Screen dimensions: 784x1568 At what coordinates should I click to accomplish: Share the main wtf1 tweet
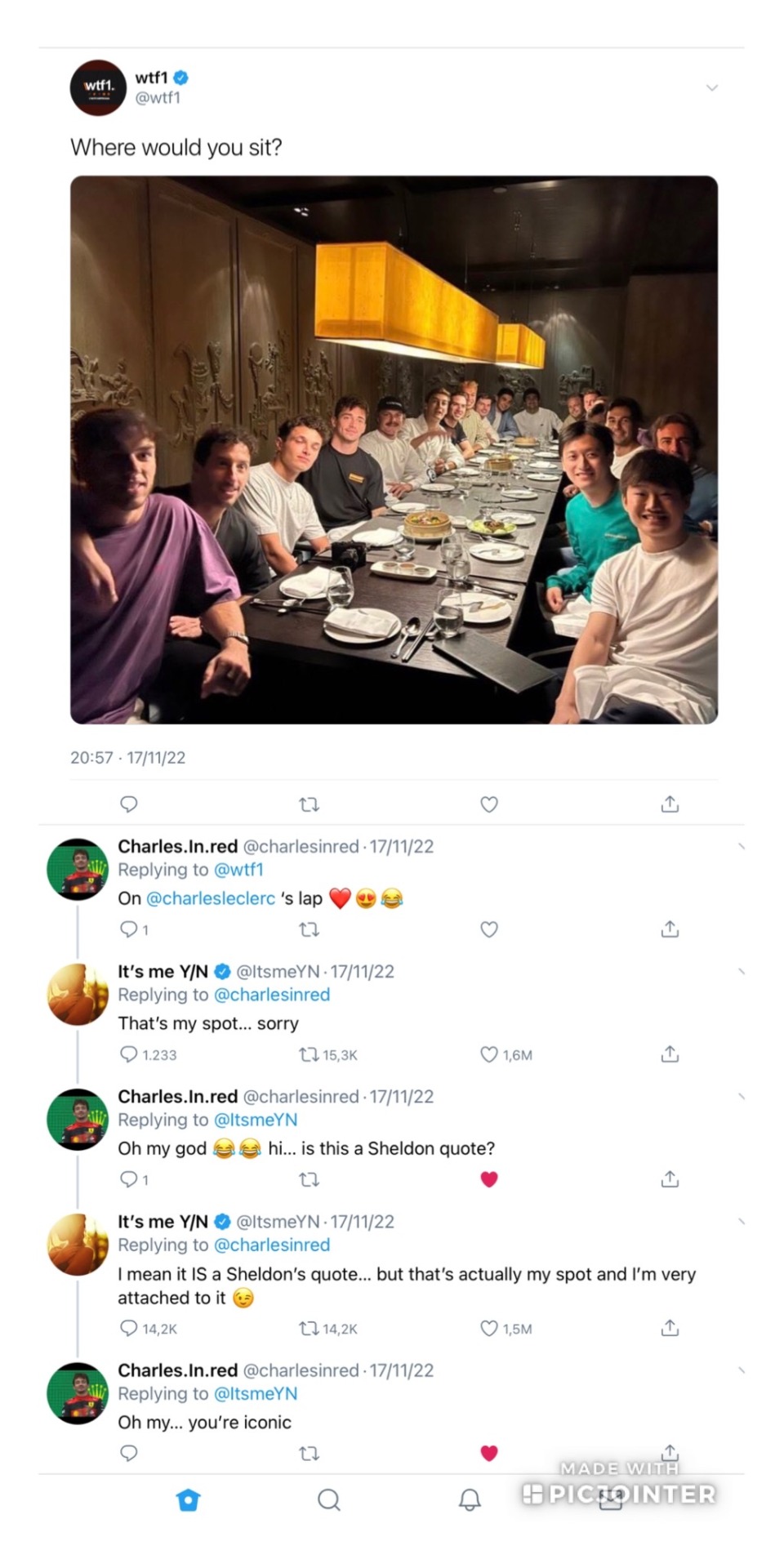pyautogui.click(x=670, y=804)
